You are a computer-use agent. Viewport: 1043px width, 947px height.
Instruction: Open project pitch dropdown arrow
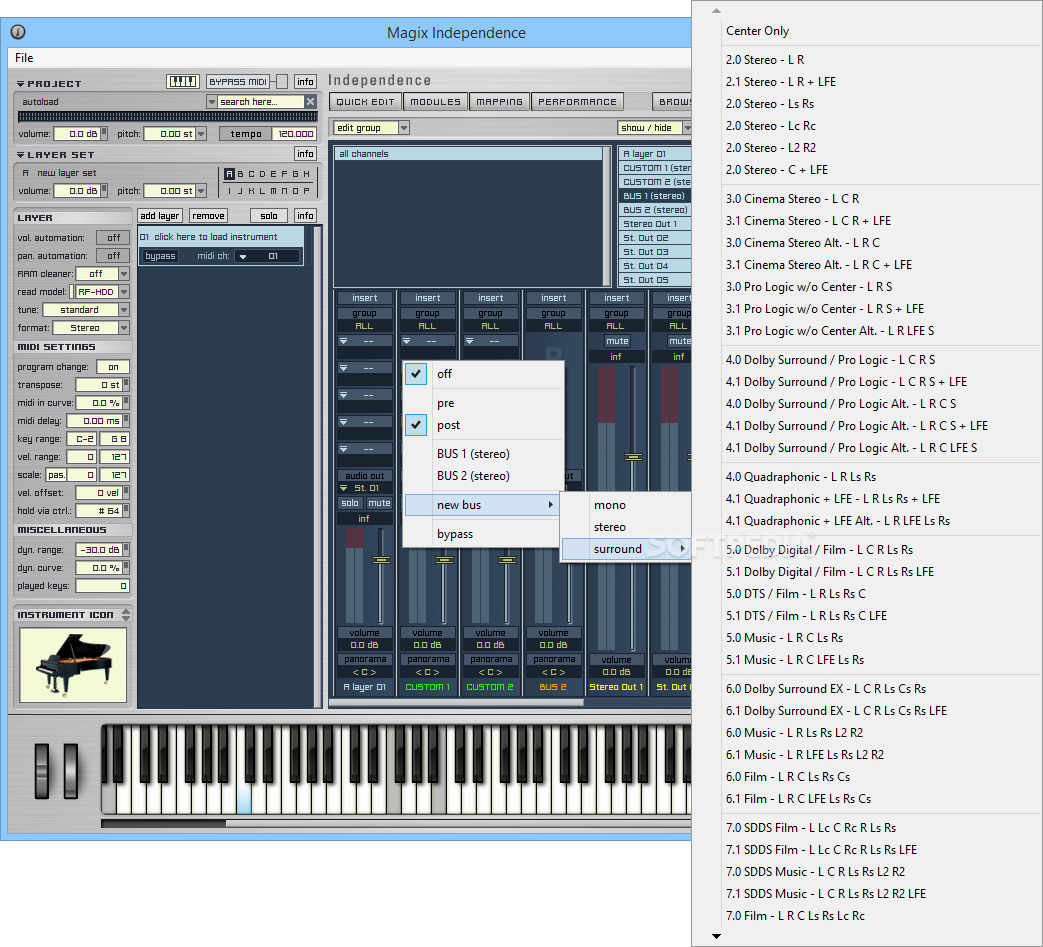coord(201,134)
